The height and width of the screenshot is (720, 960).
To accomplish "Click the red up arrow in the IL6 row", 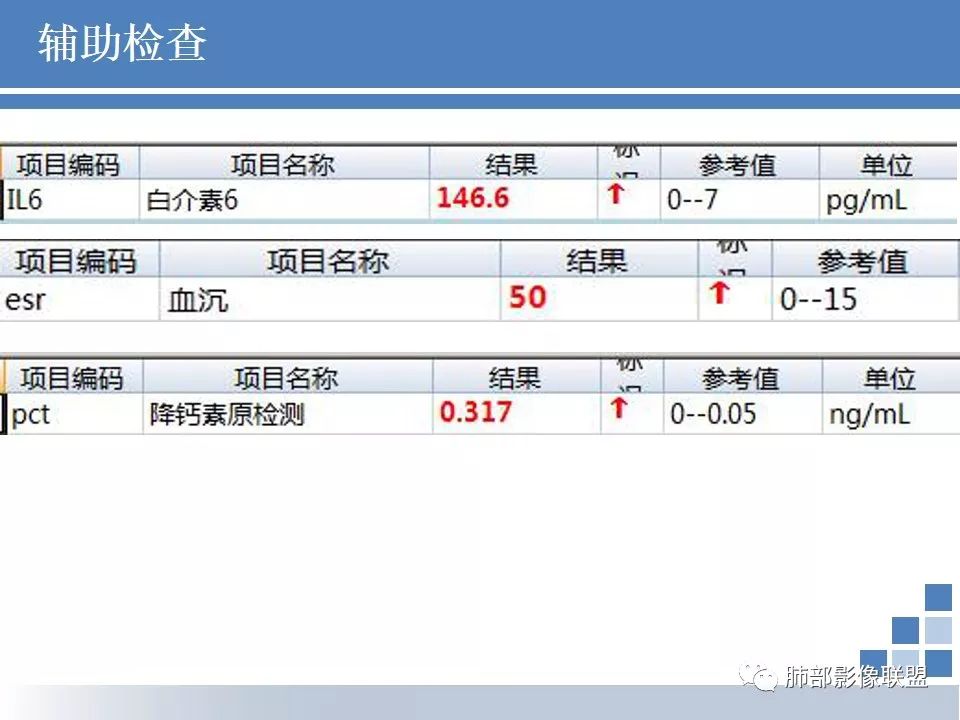I will coord(615,194).
